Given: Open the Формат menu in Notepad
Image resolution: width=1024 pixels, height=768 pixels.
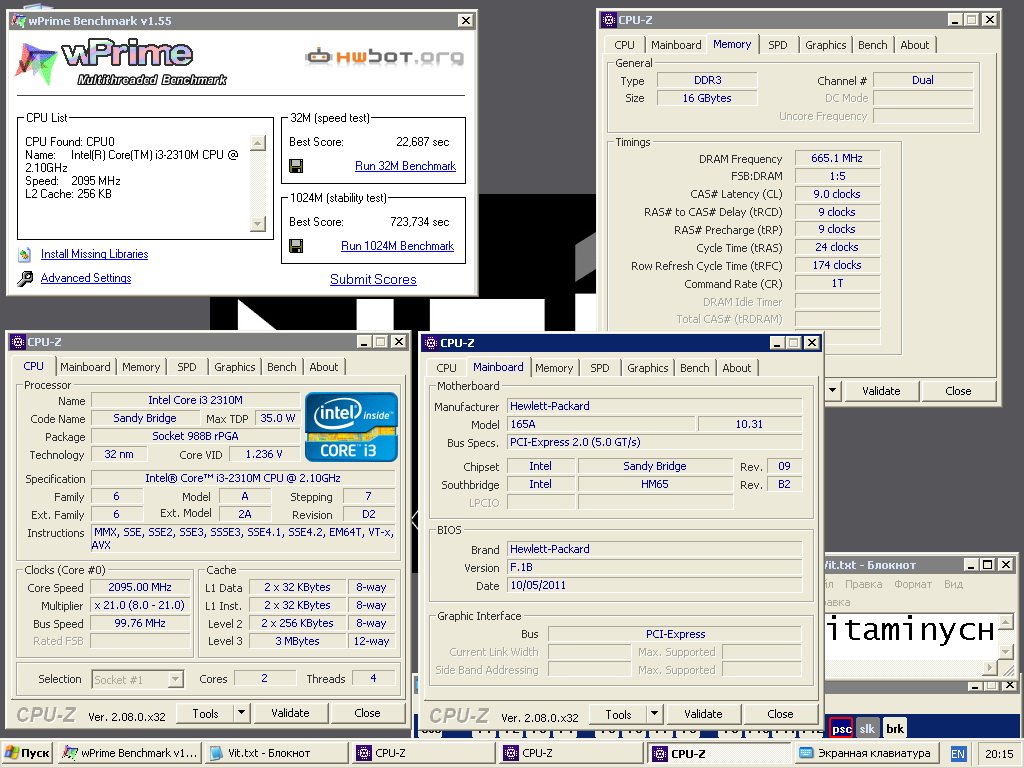Looking at the screenshot, I should 913,584.
